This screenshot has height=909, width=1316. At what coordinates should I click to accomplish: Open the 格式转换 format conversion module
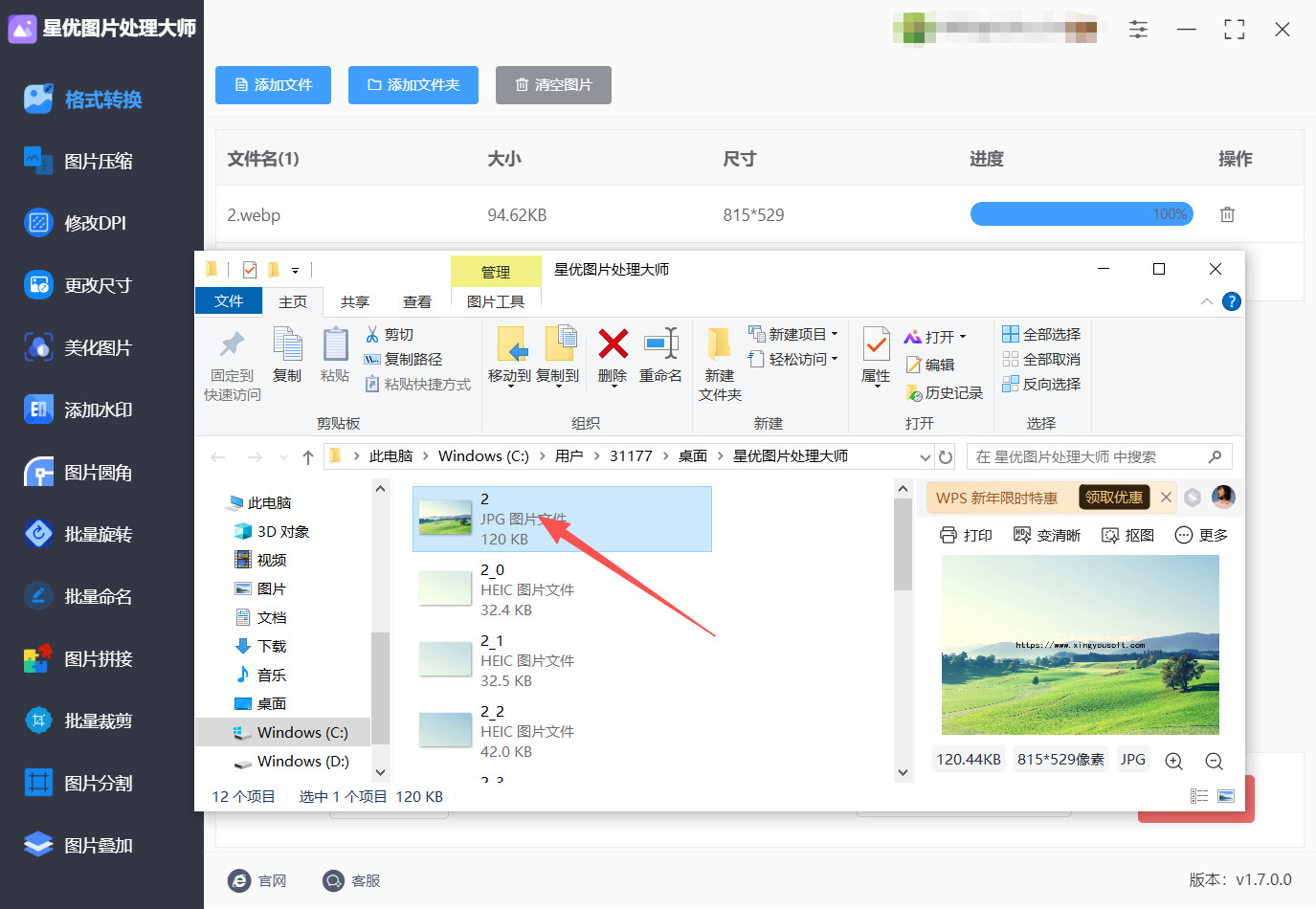click(x=84, y=100)
